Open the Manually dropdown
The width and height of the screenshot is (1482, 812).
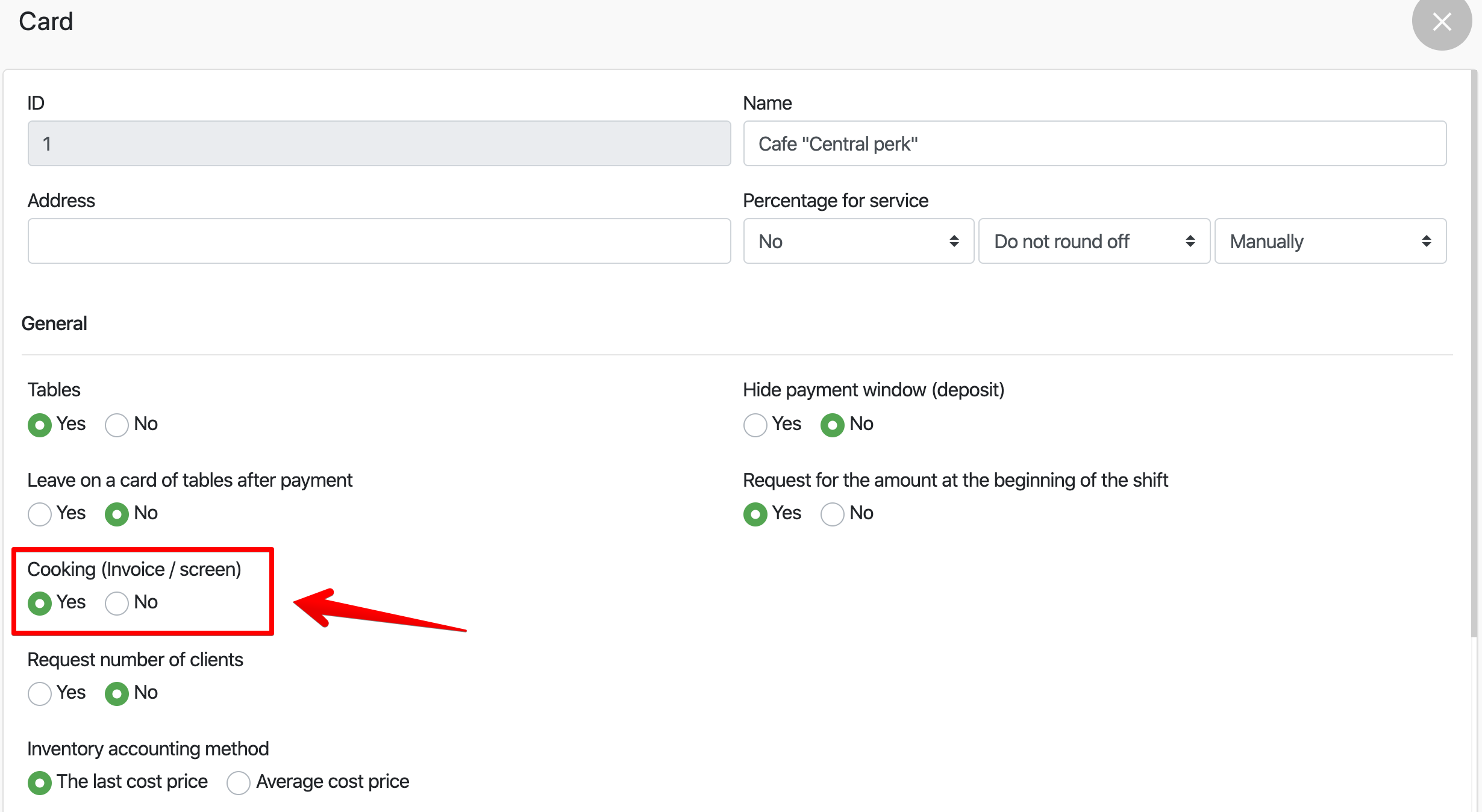tap(1330, 241)
